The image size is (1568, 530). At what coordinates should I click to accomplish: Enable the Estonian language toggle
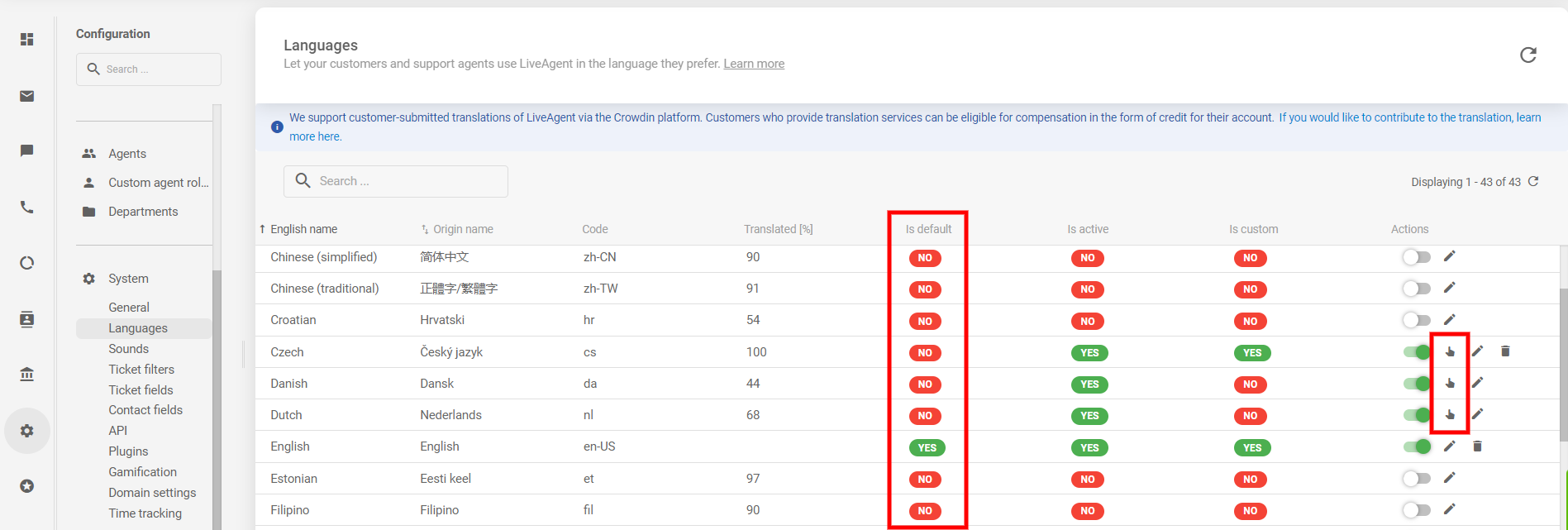(1416, 478)
